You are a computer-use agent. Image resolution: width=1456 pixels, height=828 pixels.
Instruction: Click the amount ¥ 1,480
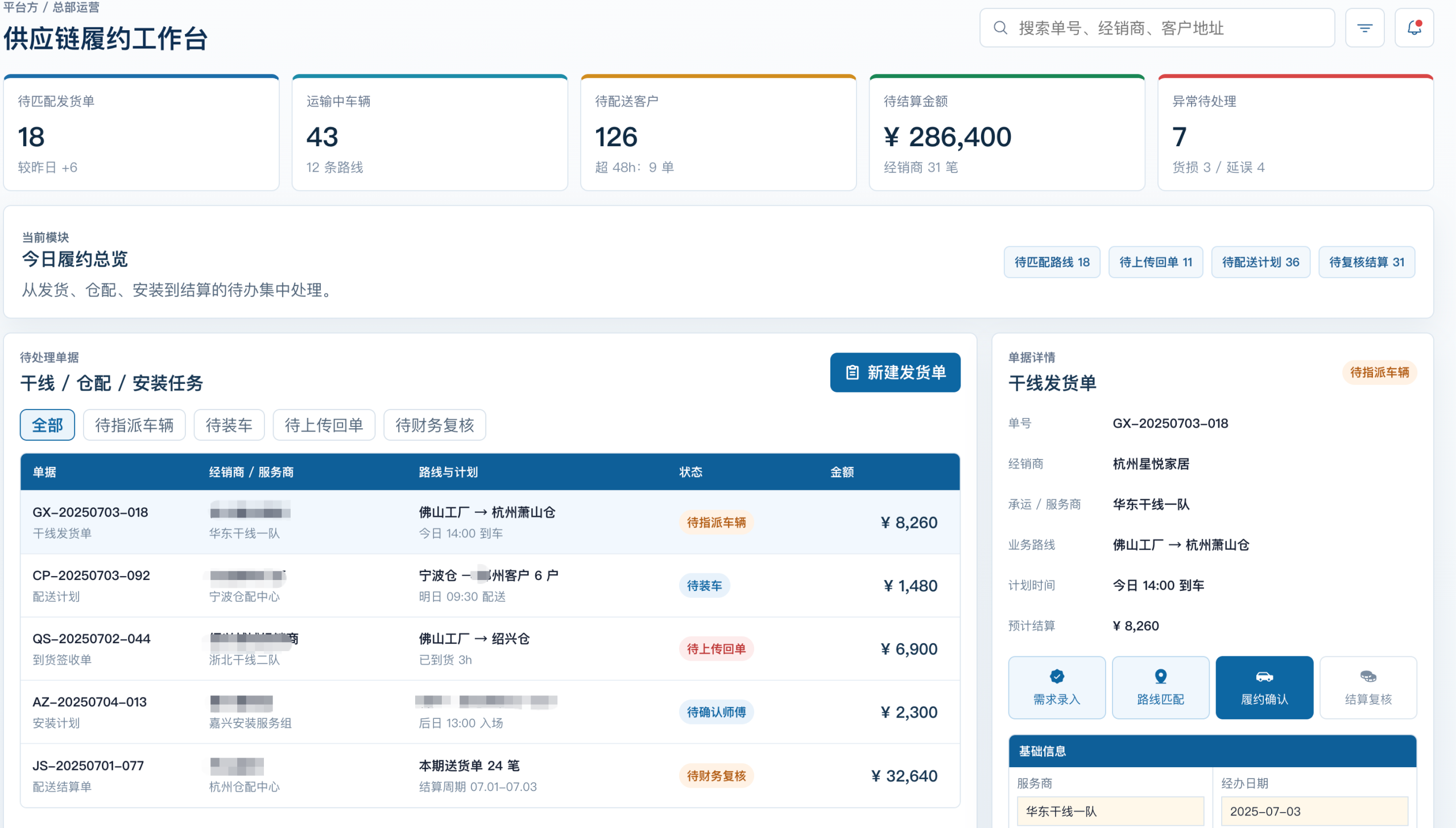pos(911,586)
